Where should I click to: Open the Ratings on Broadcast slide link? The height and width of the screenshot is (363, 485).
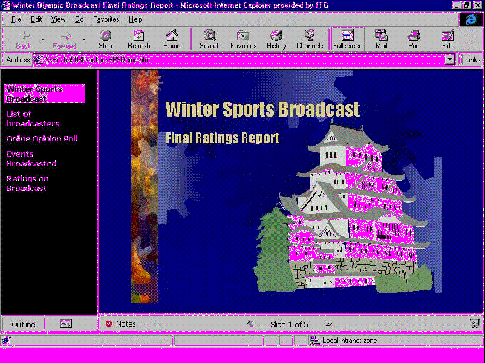[27, 183]
